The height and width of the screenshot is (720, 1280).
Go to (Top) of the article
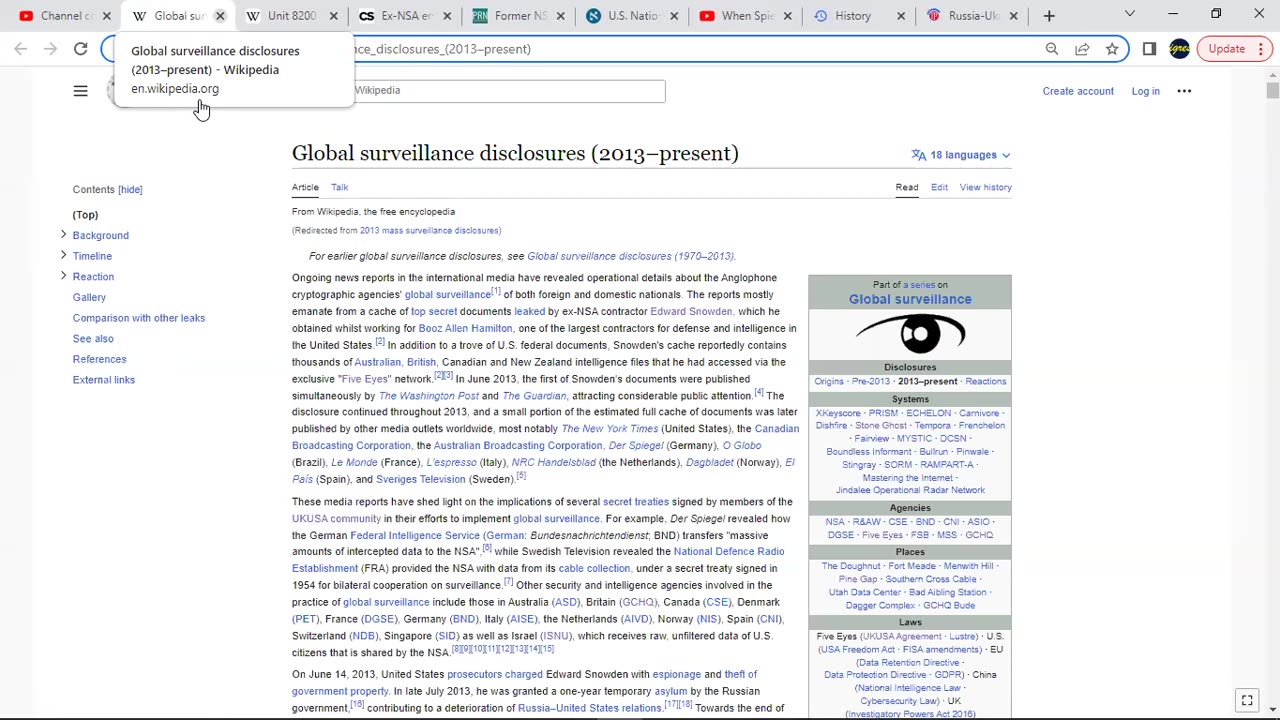point(85,215)
